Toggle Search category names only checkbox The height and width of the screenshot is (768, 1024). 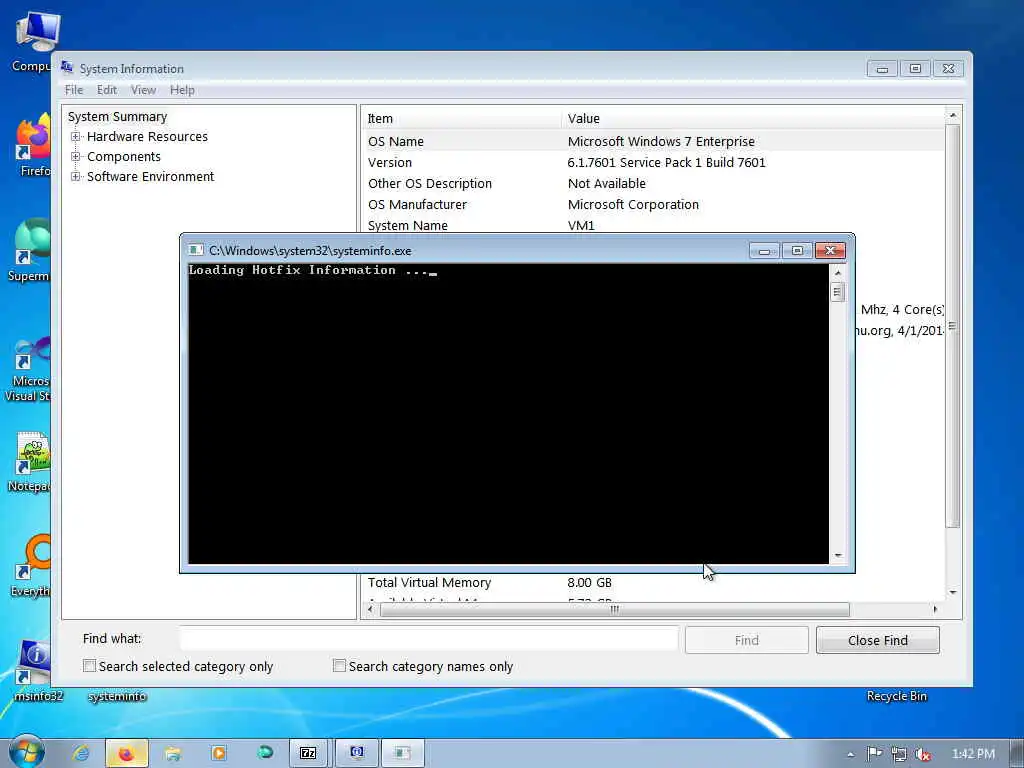pyautogui.click(x=340, y=665)
